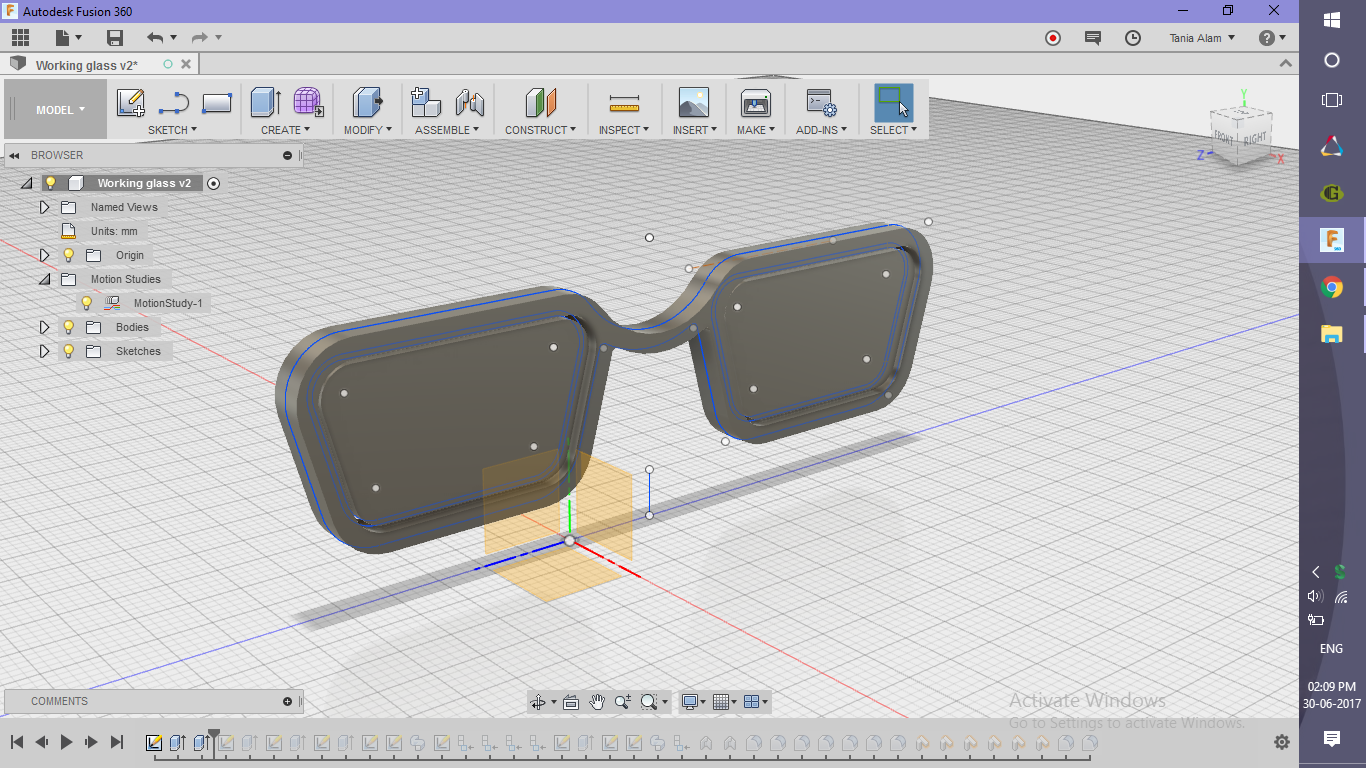Open the undo history dropdown arrow

(x=173, y=38)
